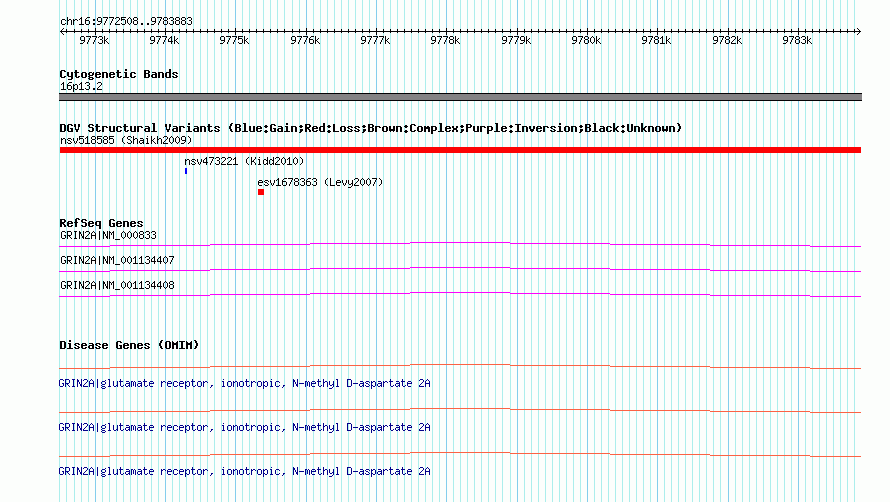
Task: Select the red esv1678363 loss marker
Action: click(x=261, y=192)
